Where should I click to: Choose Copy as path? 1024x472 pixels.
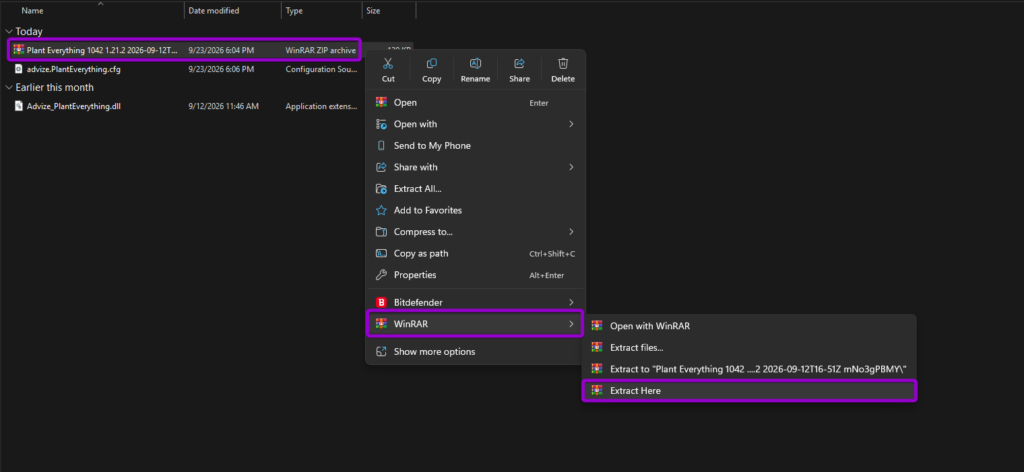click(x=475, y=253)
